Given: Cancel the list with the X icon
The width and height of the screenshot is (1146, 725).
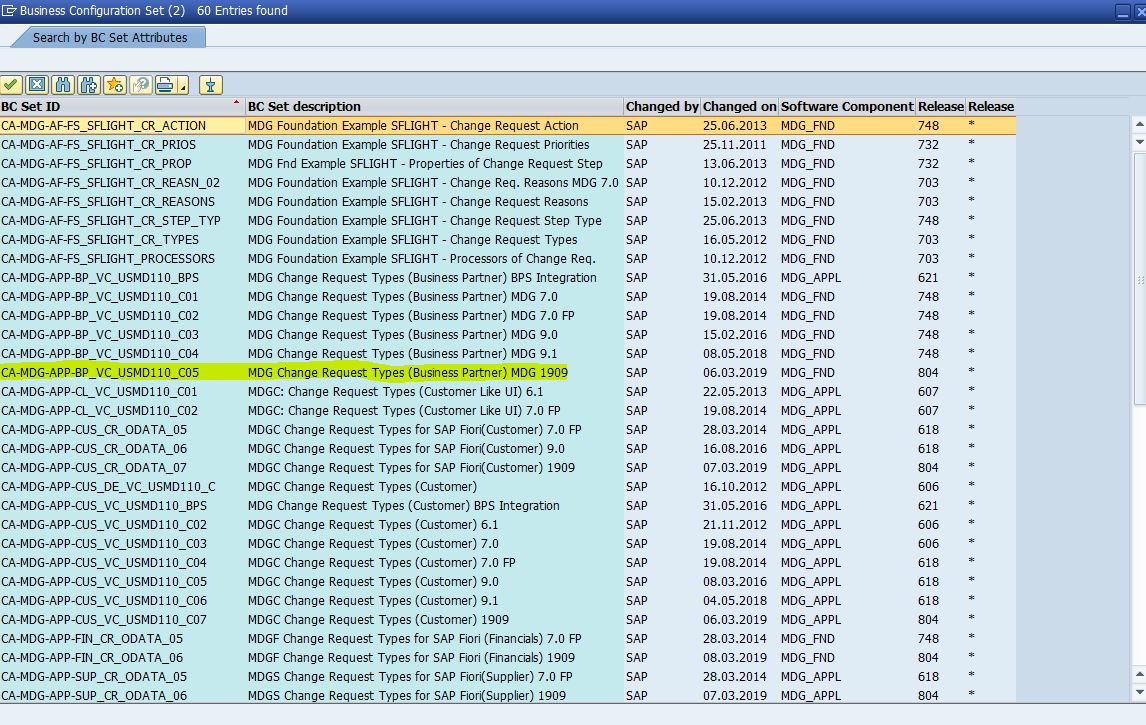Looking at the screenshot, I should click(x=36, y=85).
